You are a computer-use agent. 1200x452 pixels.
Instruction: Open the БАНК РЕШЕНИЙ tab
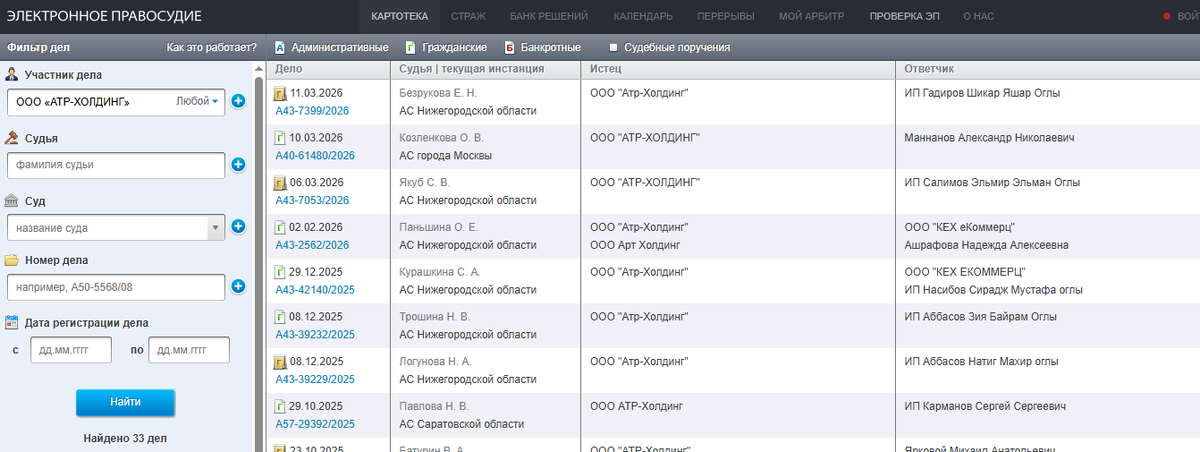tap(548, 16)
